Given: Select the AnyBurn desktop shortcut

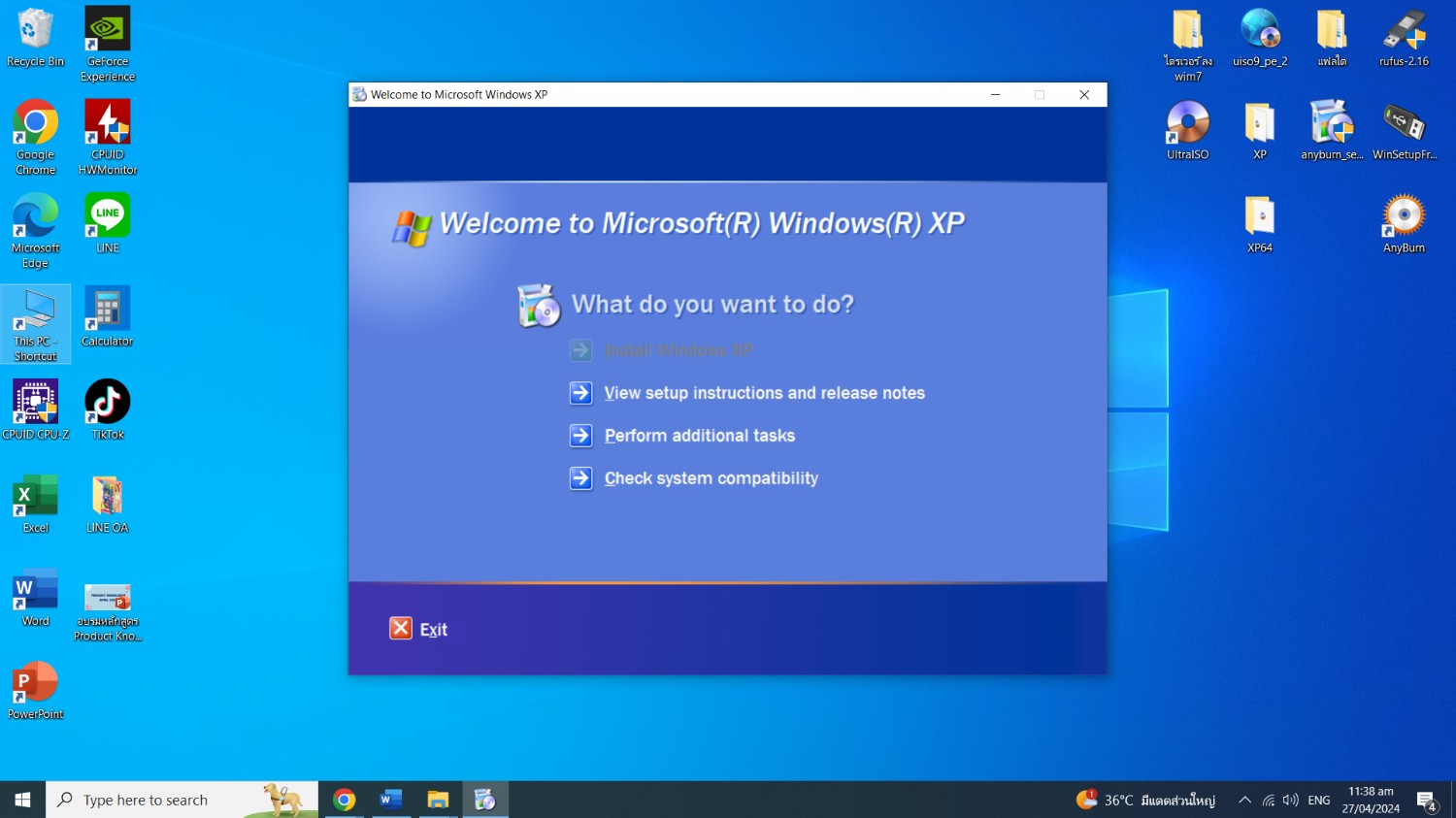Looking at the screenshot, I should [x=1404, y=224].
